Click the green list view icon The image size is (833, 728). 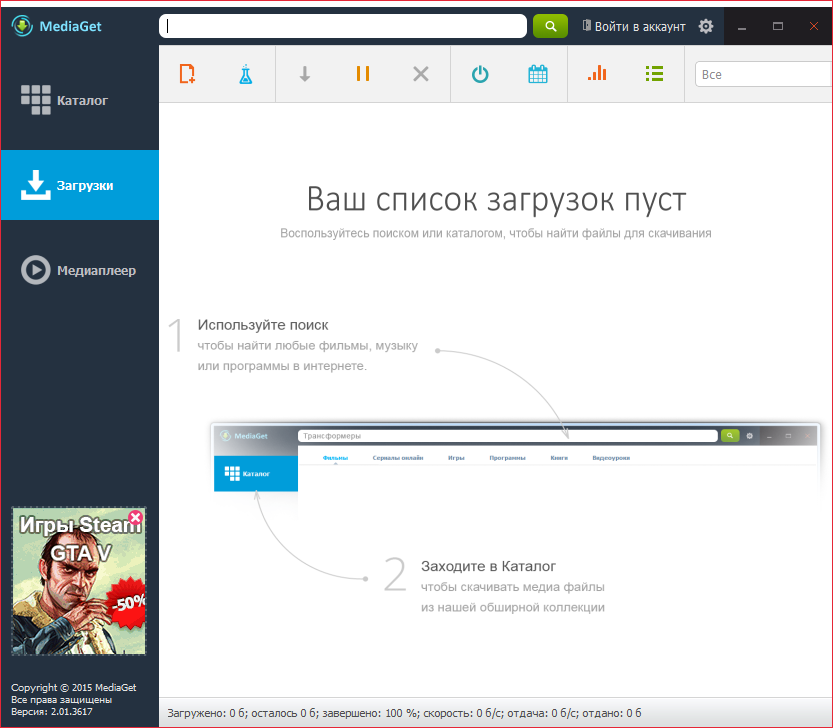pyautogui.click(x=655, y=73)
